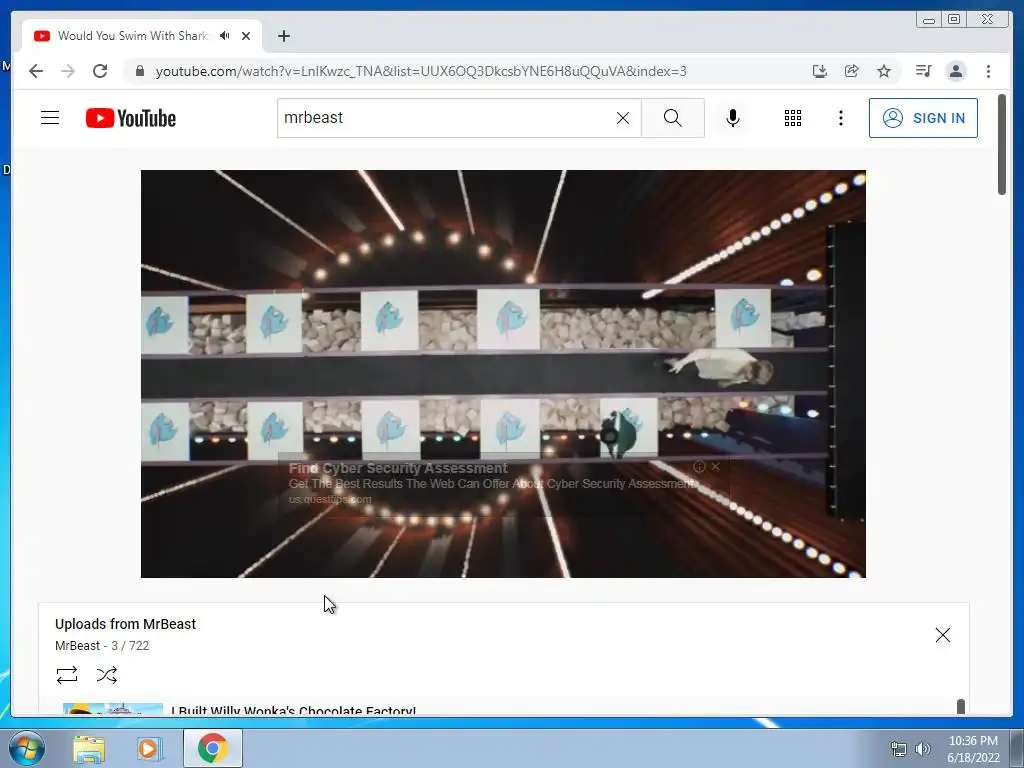The height and width of the screenshot is (768, 1024).
Task: Open YouTube settings three-dot menu
Action: pyautogui.click(x=840, y=118)
